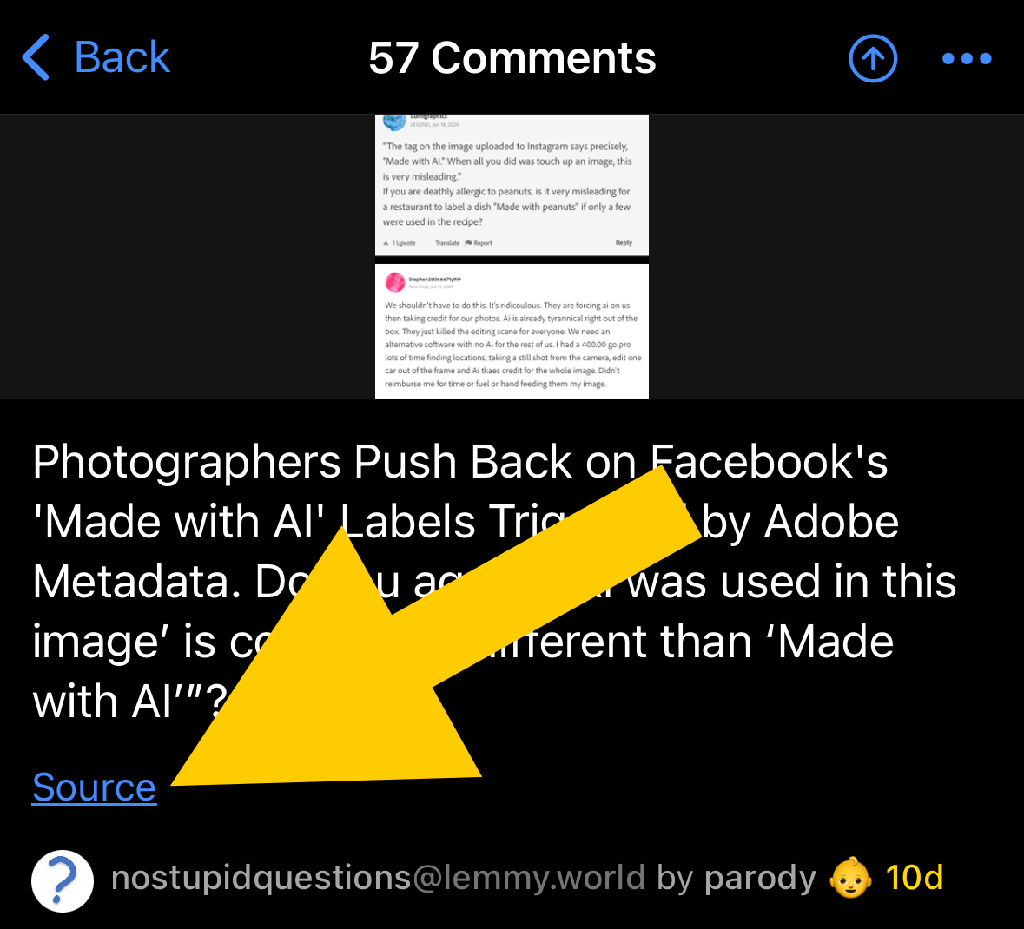
Task: Click Translate in the embedded comment
Action: pyautogui.click(x=447, y=243)
